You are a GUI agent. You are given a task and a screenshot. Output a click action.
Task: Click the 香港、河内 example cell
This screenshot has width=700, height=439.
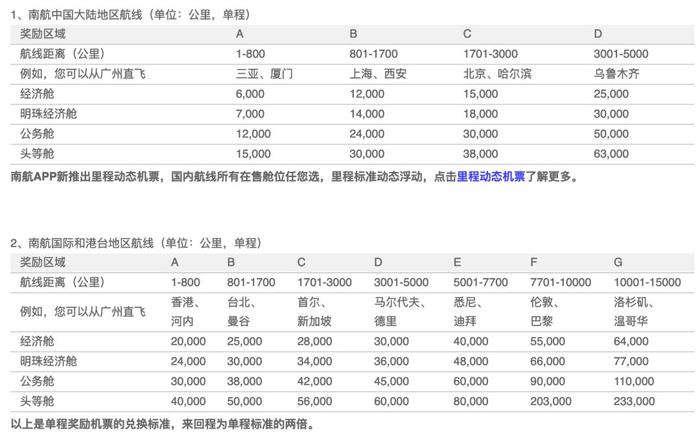[x=185, y=312]
